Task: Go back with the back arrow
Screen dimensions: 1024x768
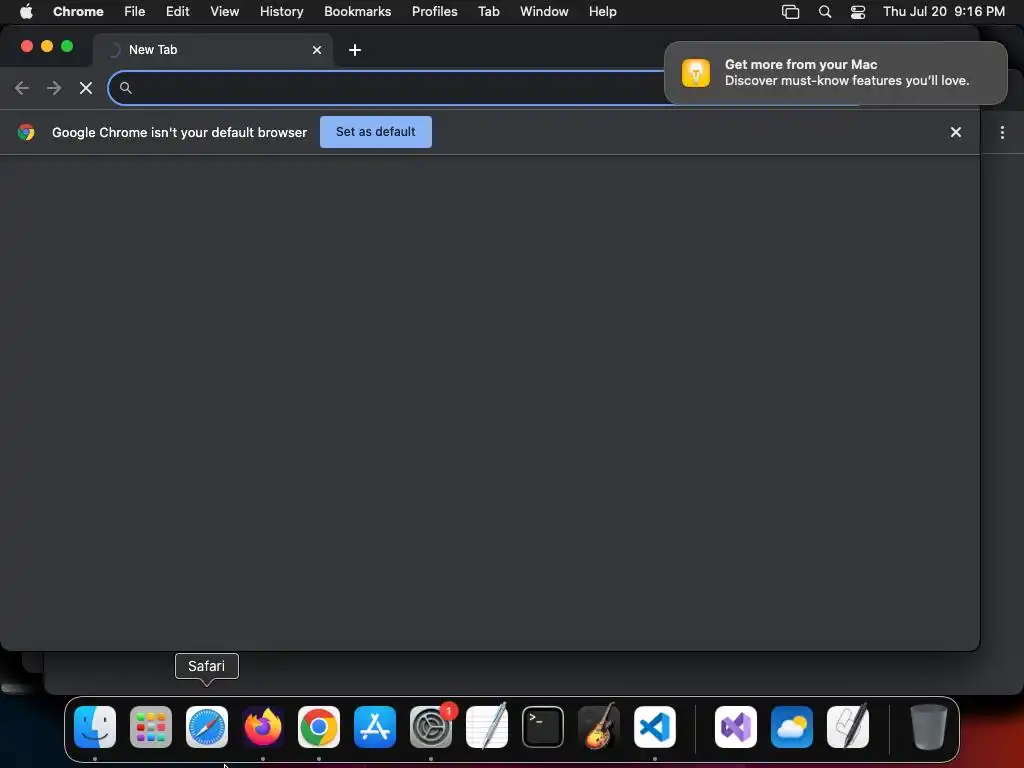Action: pos(22,88)
